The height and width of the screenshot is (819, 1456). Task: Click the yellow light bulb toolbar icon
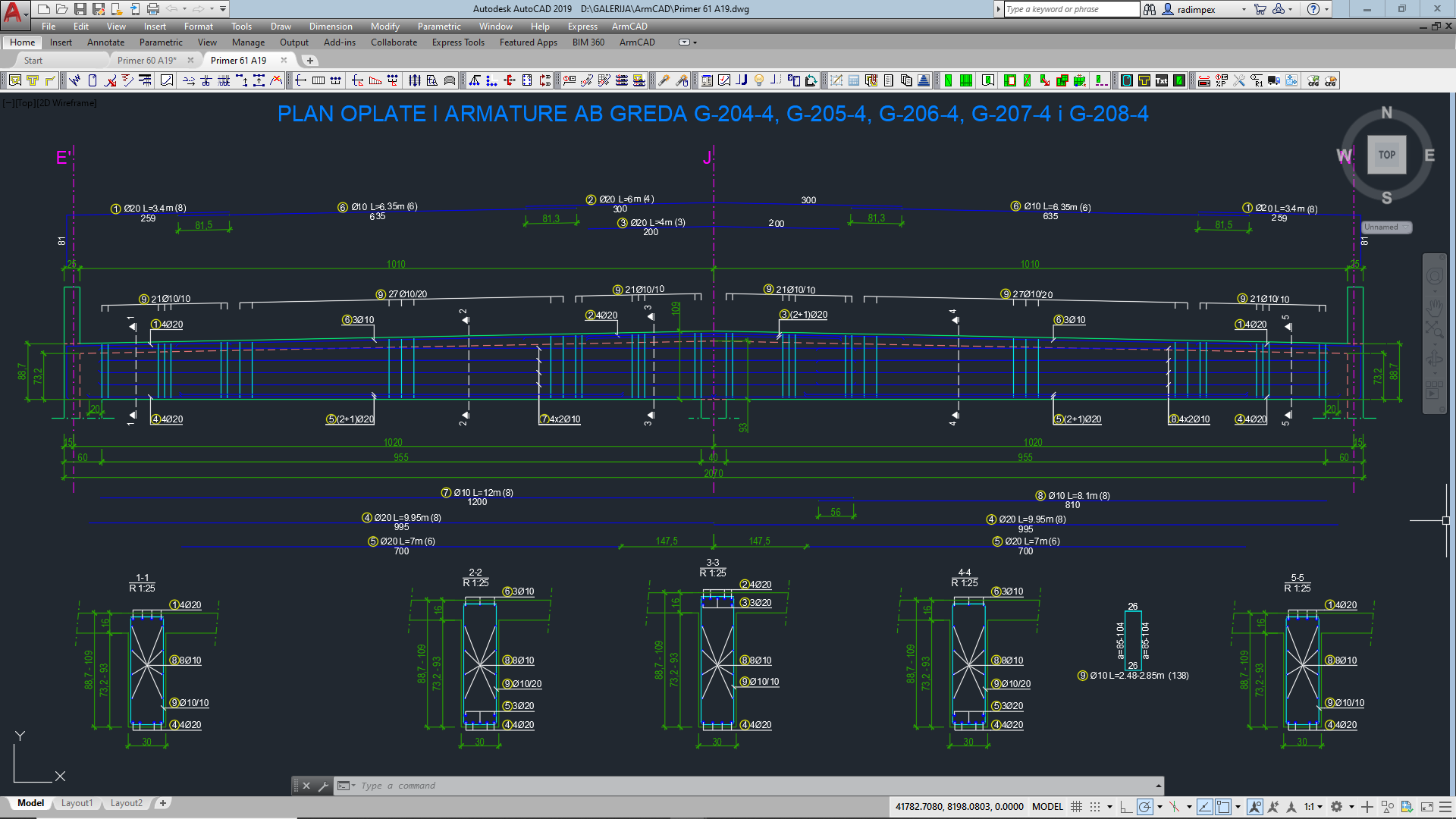[759, 80]
